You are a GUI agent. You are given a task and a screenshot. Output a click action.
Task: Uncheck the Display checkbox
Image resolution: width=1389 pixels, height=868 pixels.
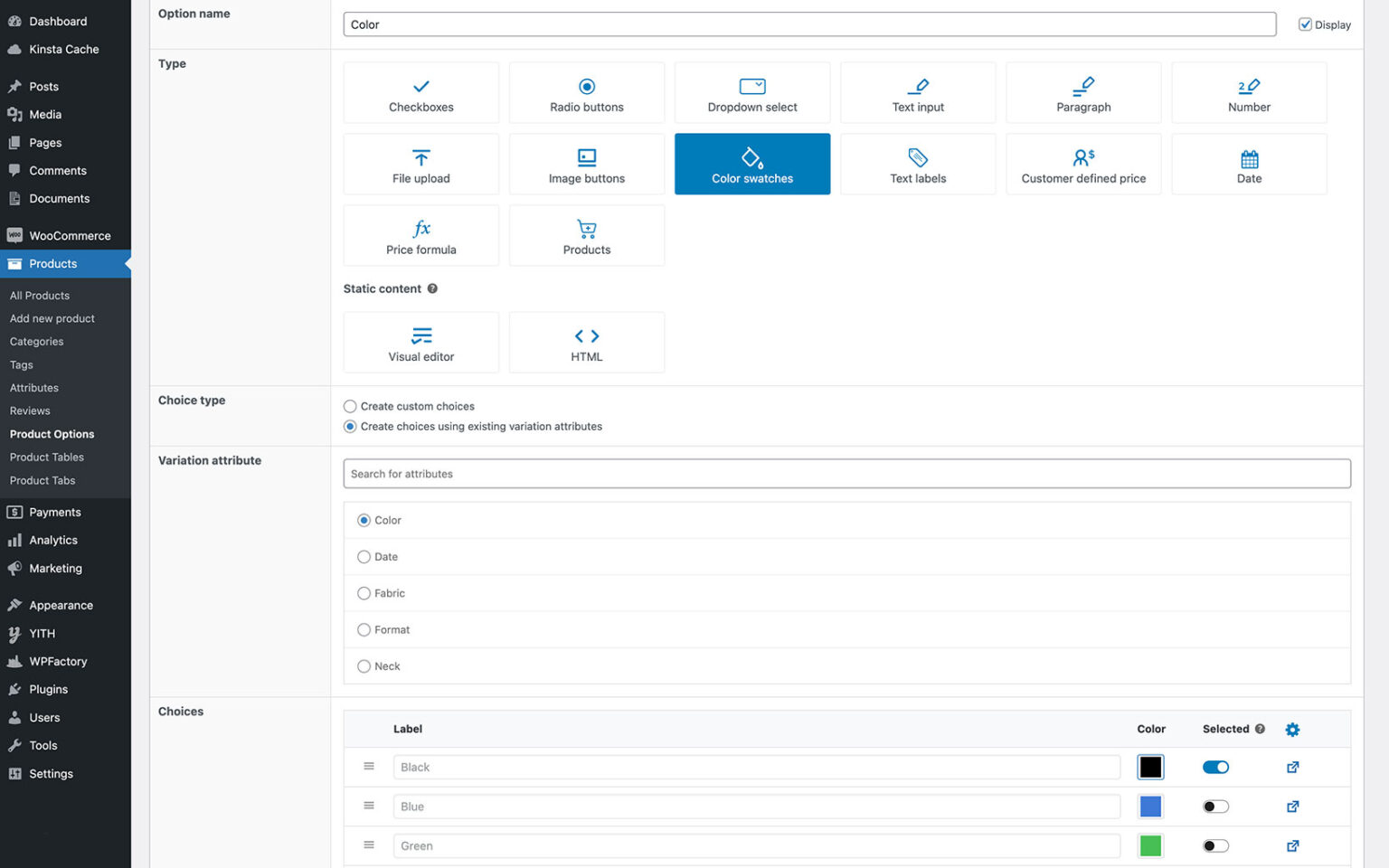click(1305, 24)
